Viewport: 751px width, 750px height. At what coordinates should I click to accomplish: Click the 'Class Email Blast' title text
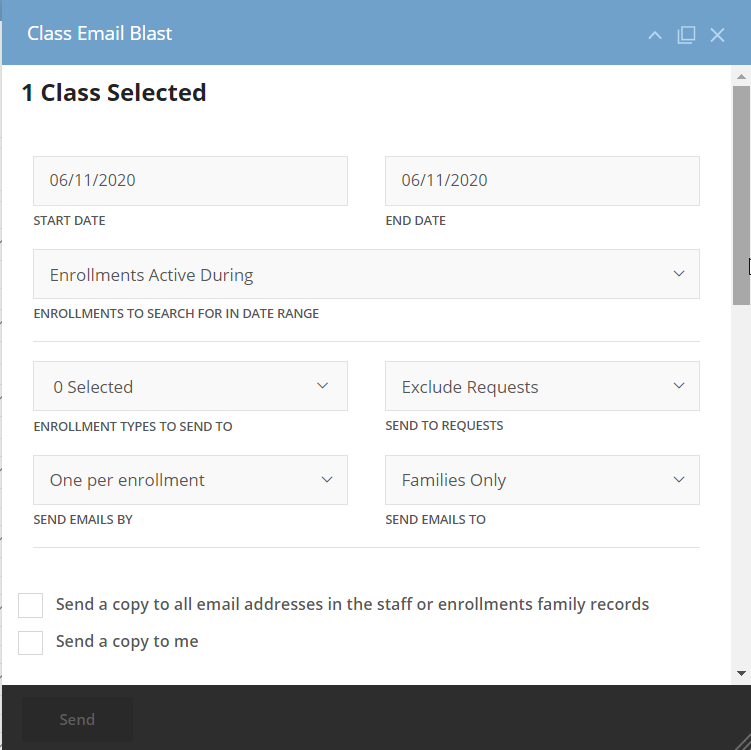click(x=100, y=34)
